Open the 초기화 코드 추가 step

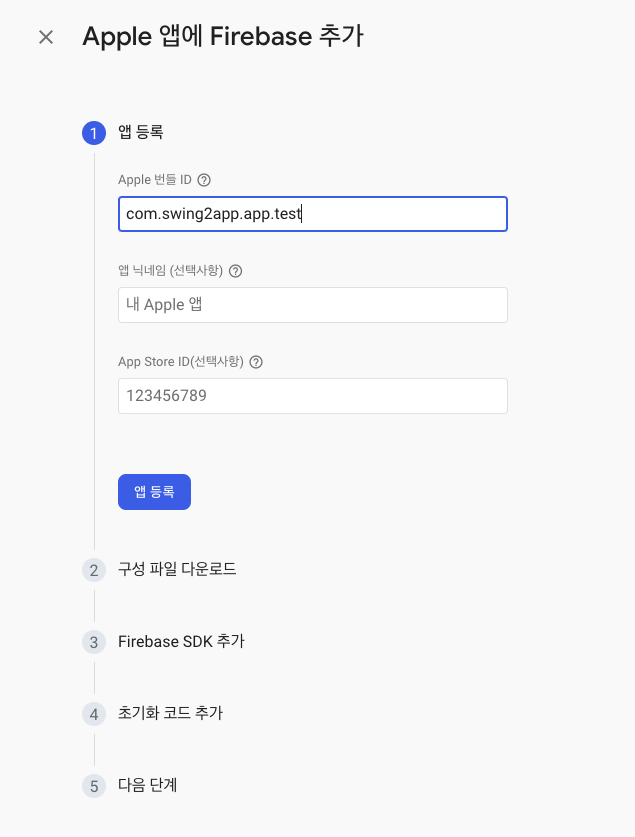170,713
